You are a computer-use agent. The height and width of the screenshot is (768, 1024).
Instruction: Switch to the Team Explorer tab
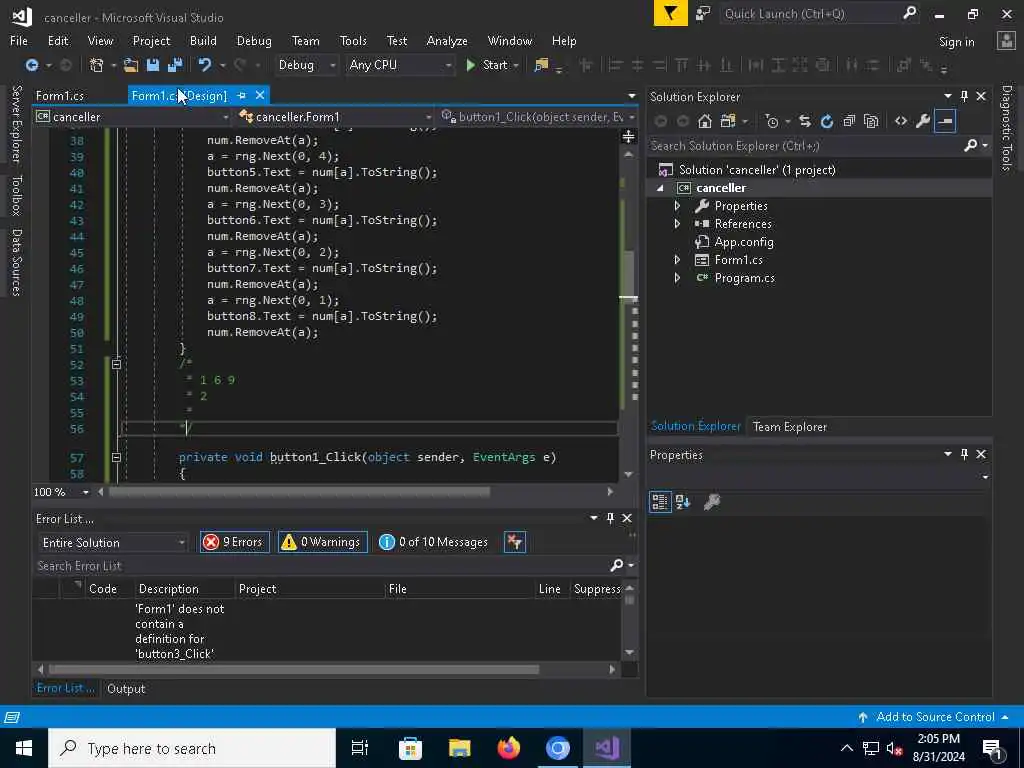[x=790, y=426]
